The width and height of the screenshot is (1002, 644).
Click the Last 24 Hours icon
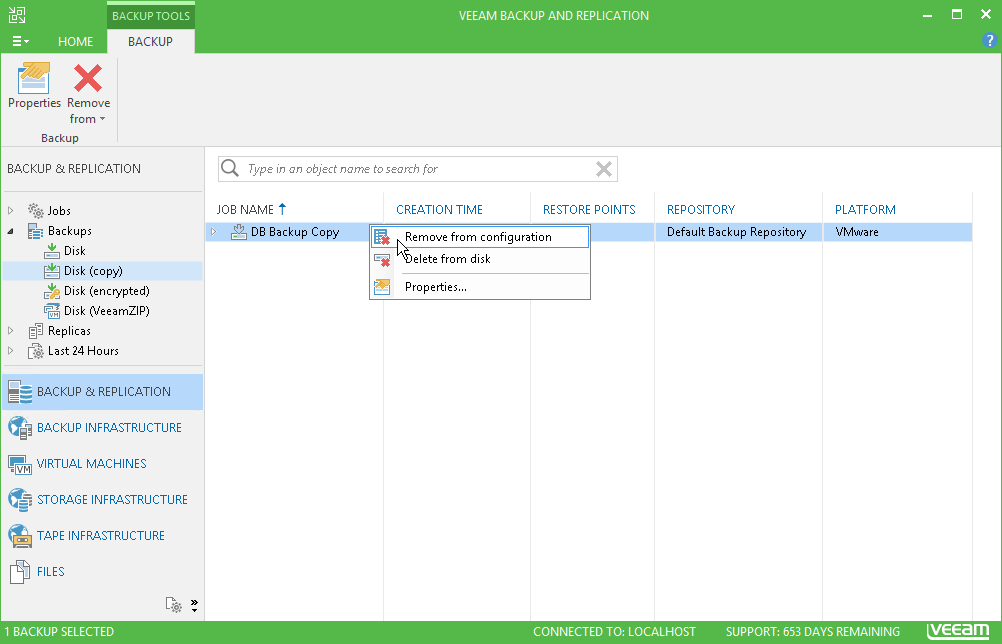point(36,351)
